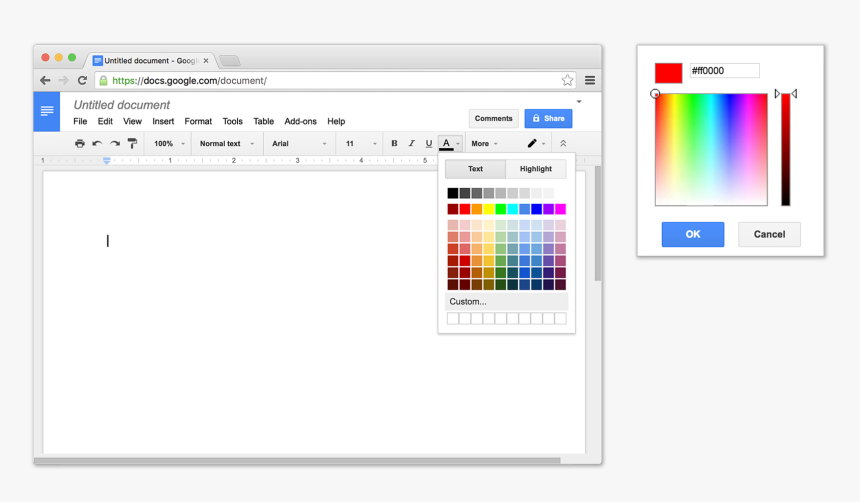Choose the black color swatch
Viewport: 860px width, 502px height.
453,193
